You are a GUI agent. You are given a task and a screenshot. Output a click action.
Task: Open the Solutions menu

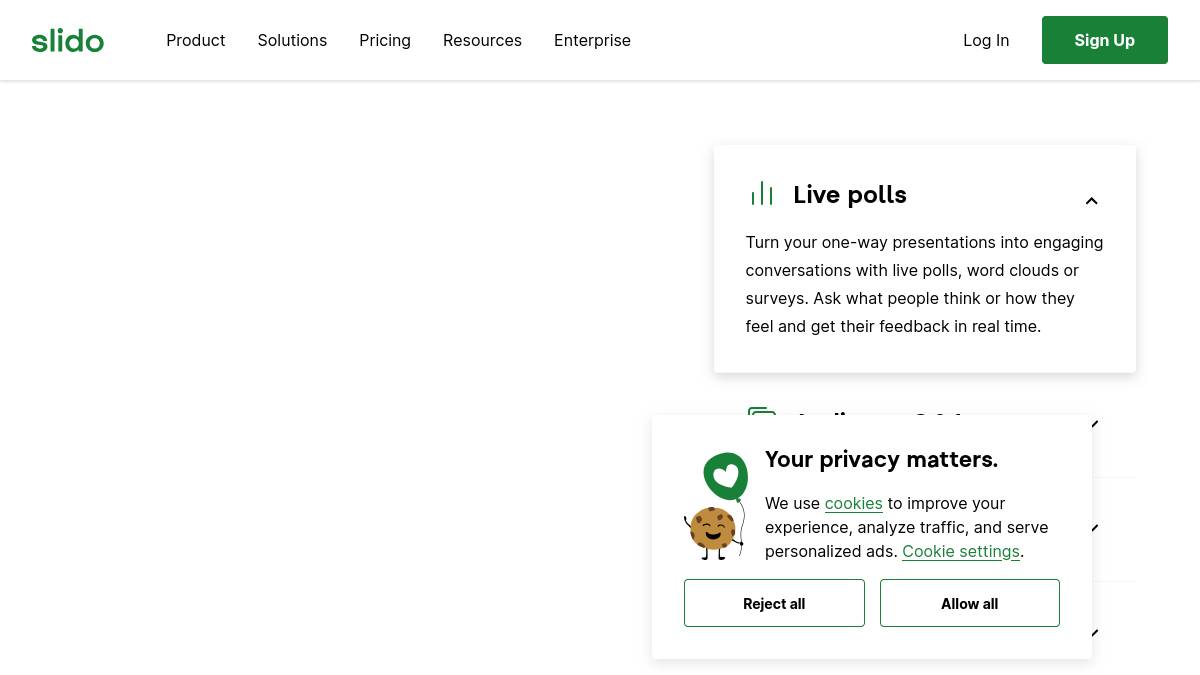pos(292,41)
